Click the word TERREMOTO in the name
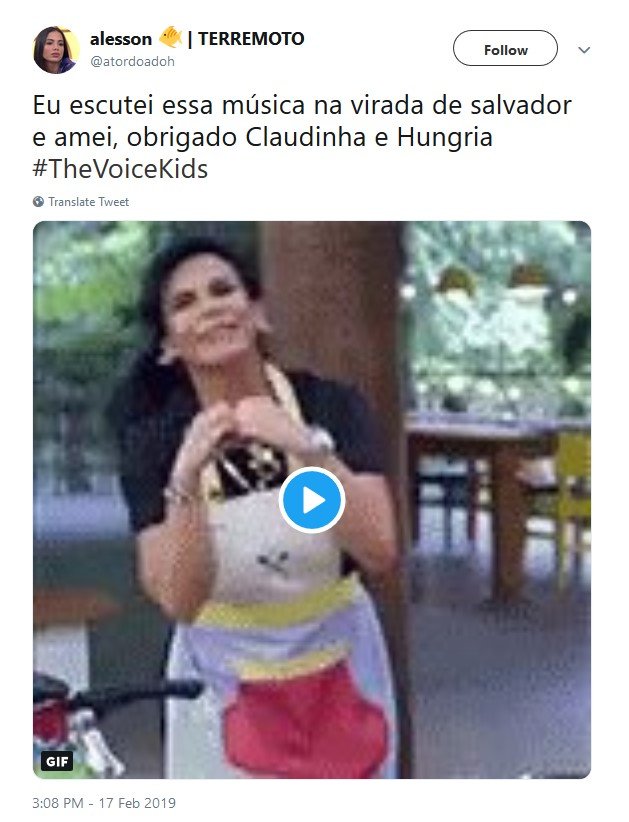The height and width of the screenshot is (822, 629). tap(251, 38)
